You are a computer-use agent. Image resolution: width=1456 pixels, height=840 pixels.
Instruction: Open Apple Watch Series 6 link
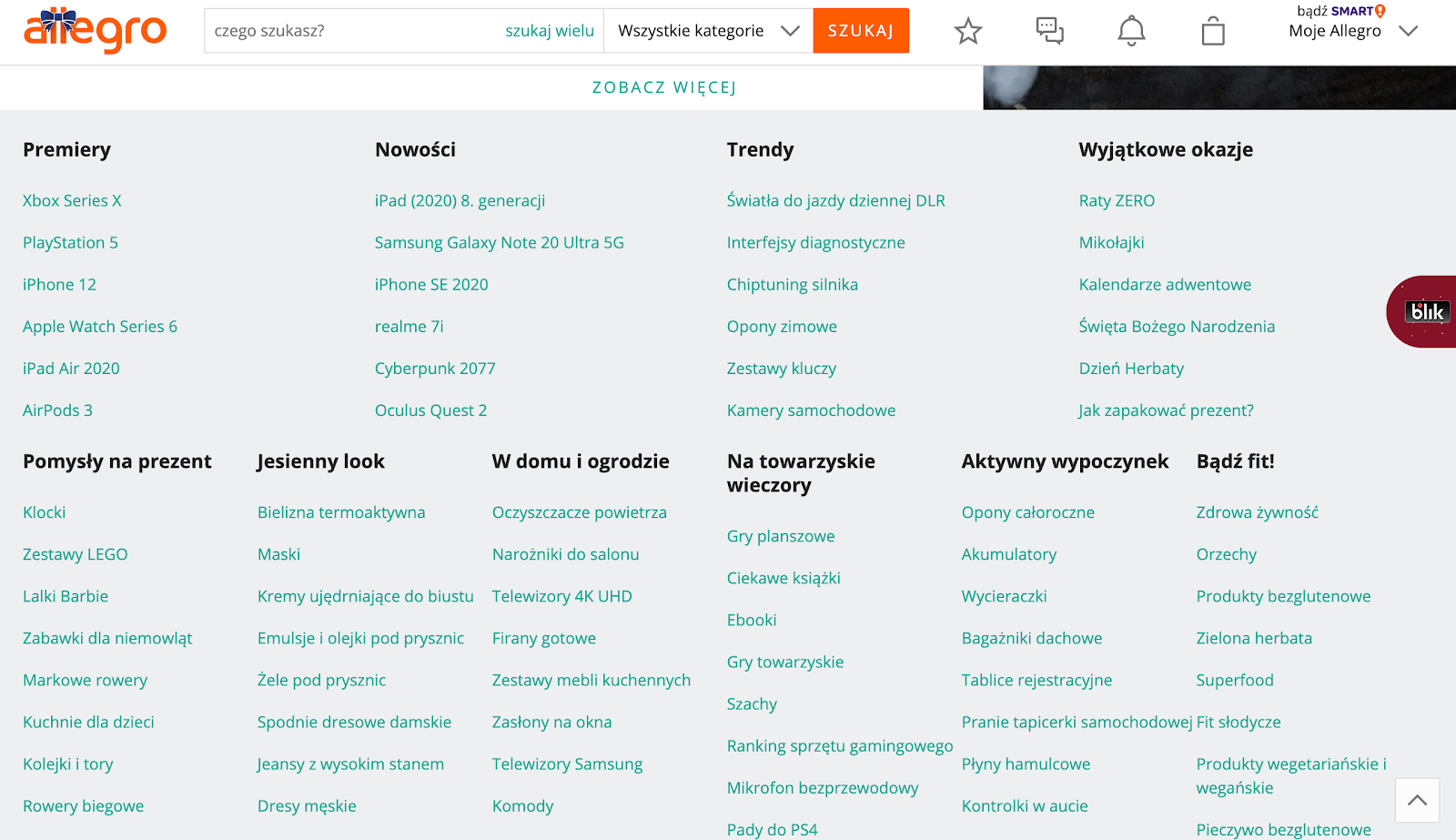tap(100, 327)
